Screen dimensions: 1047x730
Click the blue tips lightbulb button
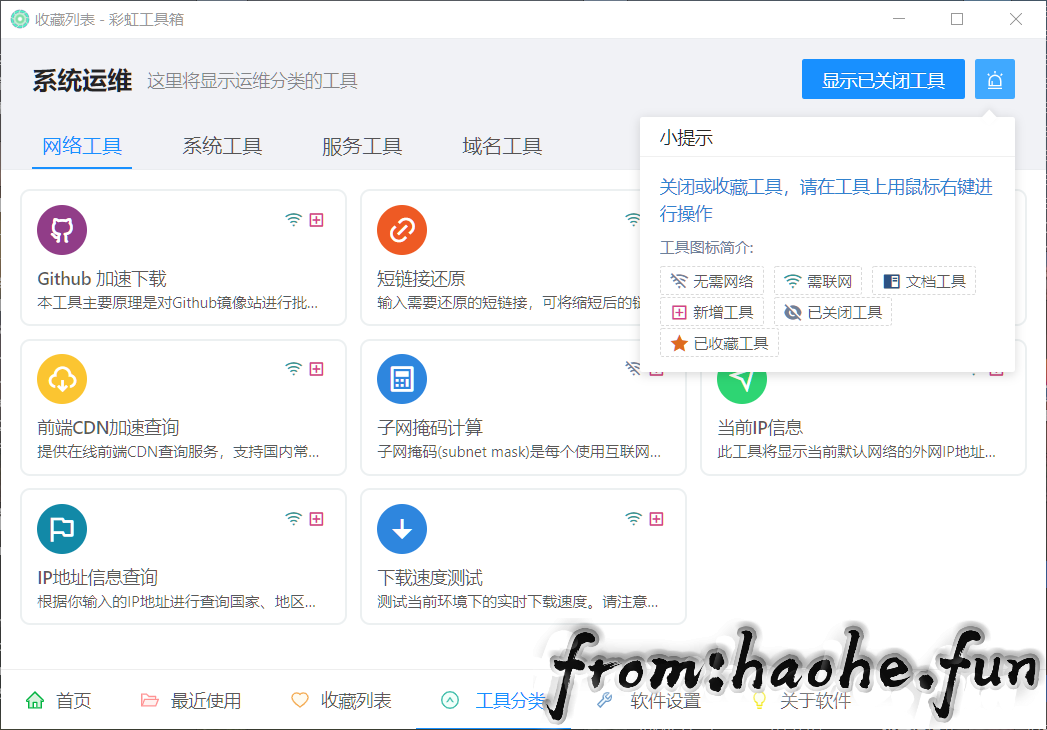click(x=994, y=79)
